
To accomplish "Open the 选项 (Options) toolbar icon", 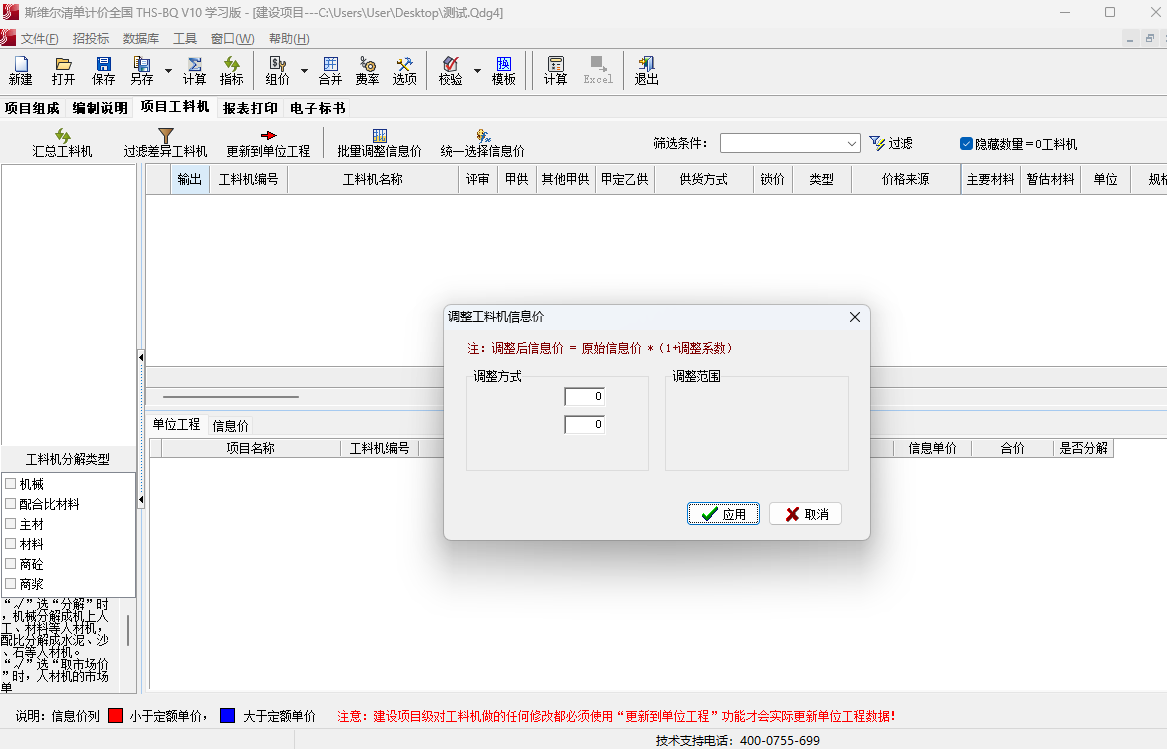I will pos(405,71).
